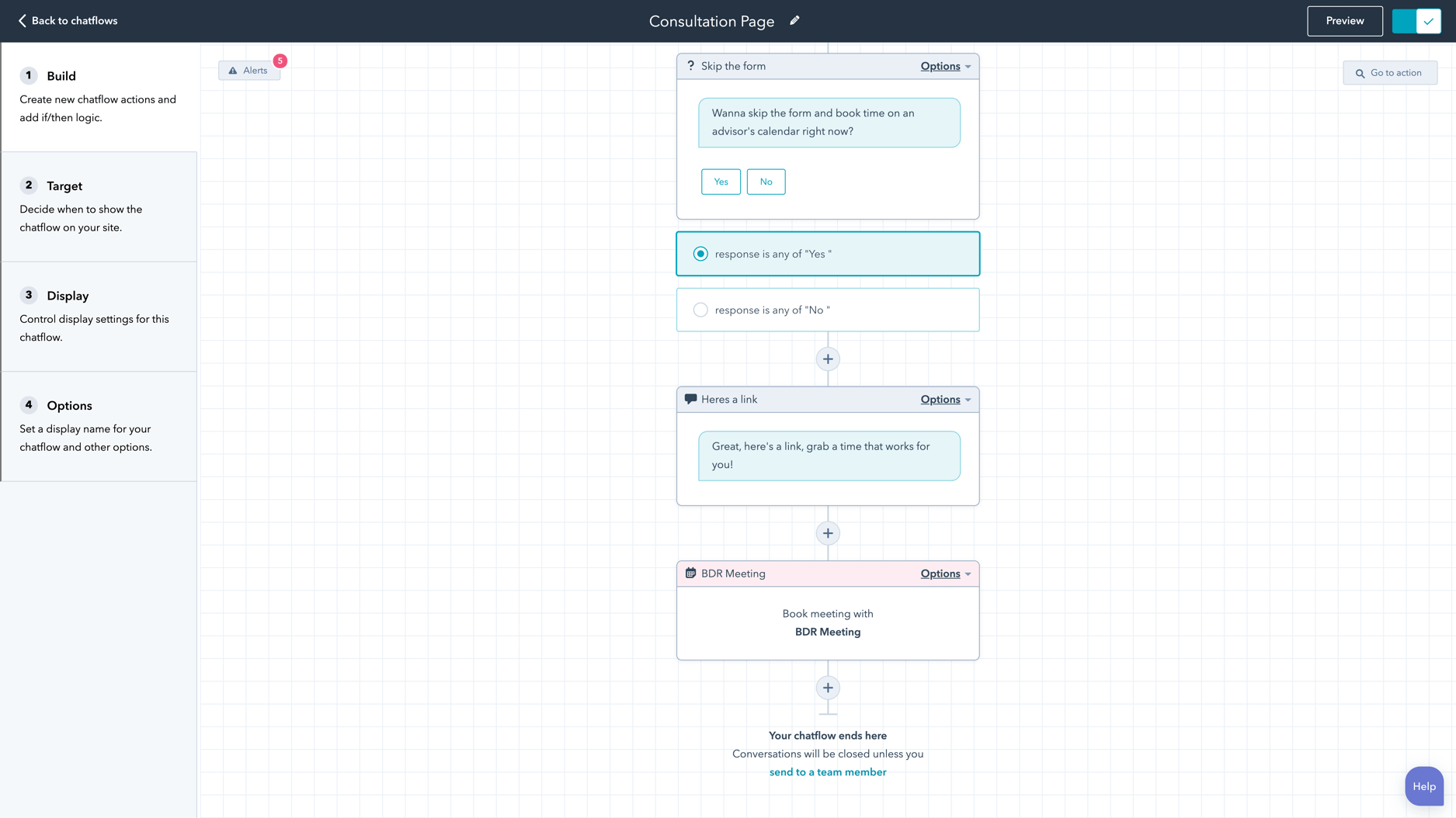Click the chat bubble icon on Heres a link
Screen dimensions: 1456x818
(690, 399)
